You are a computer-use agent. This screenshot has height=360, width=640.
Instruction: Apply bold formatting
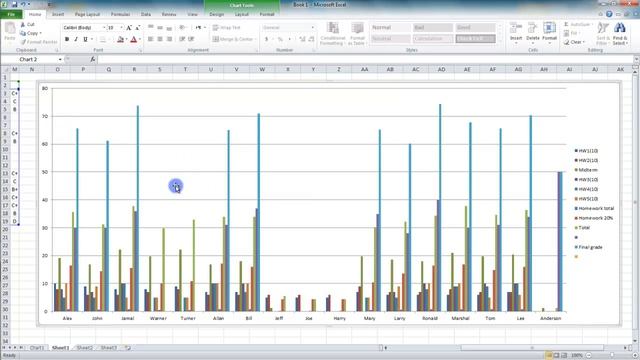click(67, 39)
